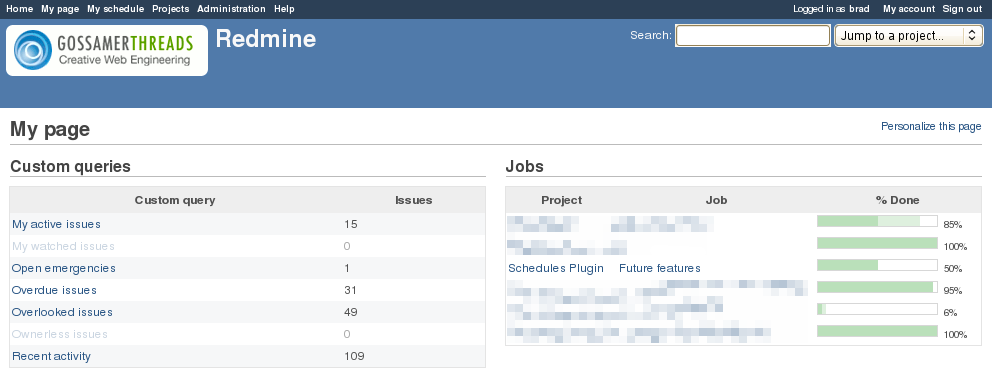Image resolution: width=992 pixels, height=390 pixels.
Task: Click the Redmine title heading
Action: (x=266, y=39)
